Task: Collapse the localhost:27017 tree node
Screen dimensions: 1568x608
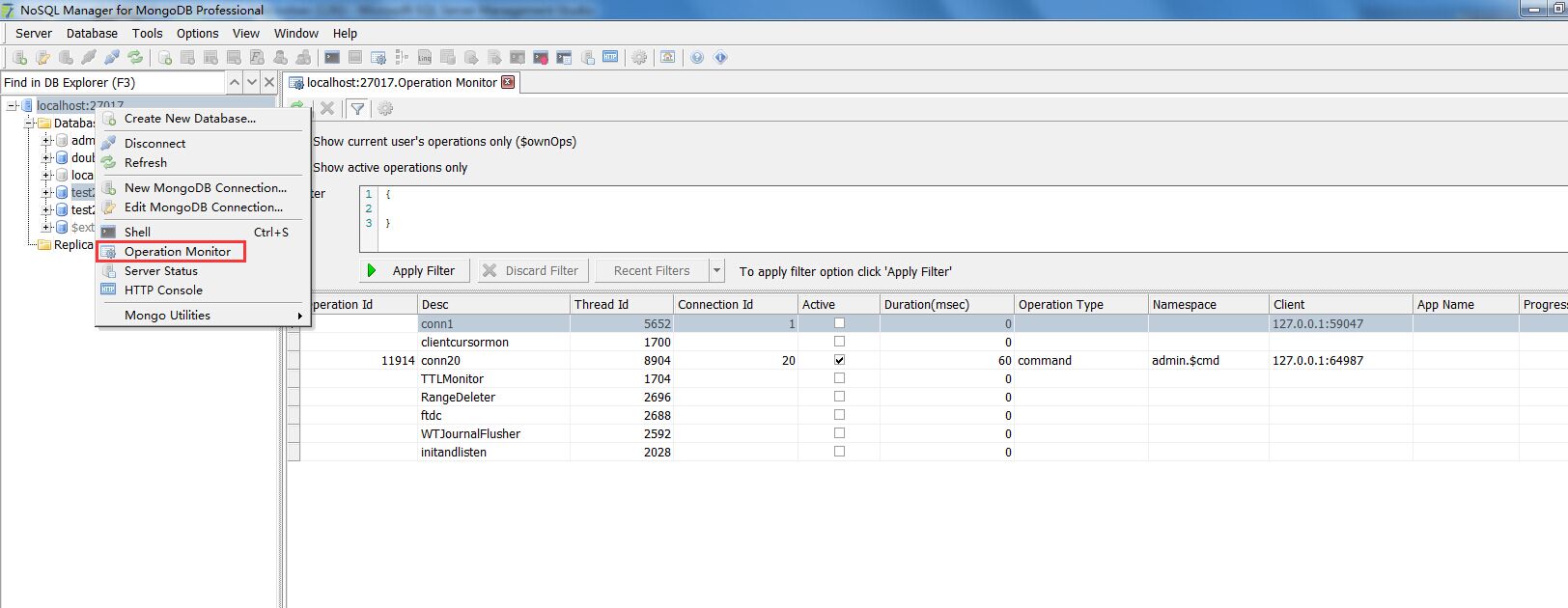Action: [12, 106]
